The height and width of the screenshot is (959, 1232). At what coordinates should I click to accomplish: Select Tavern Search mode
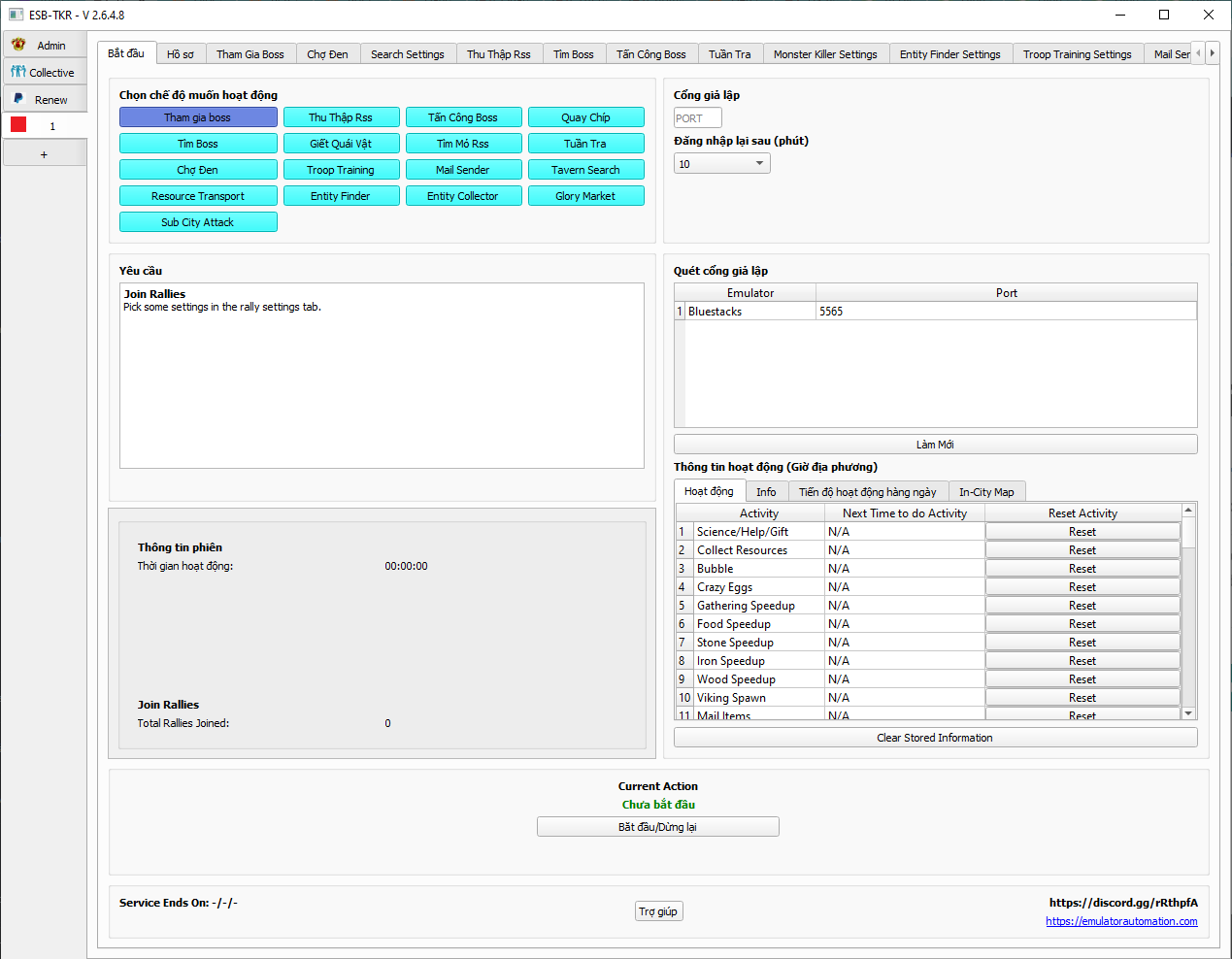[x=585, y=170]
